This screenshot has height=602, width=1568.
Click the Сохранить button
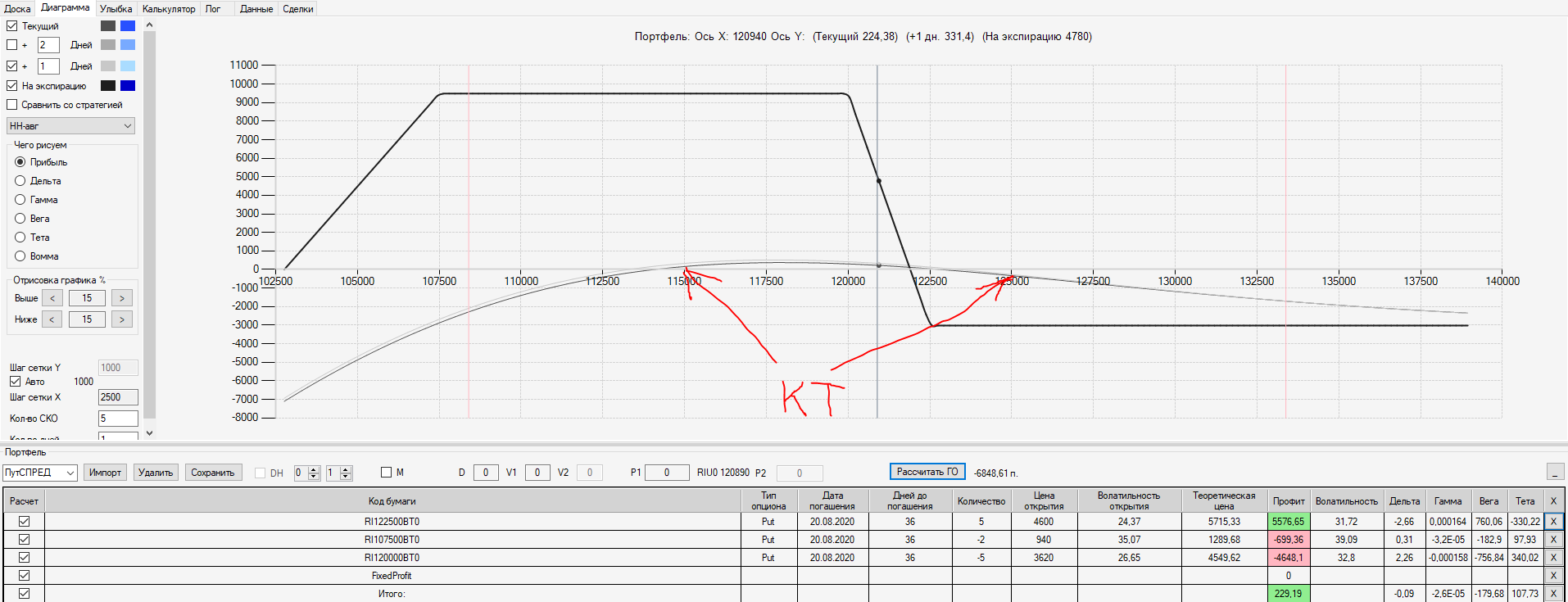click(213, 473)
